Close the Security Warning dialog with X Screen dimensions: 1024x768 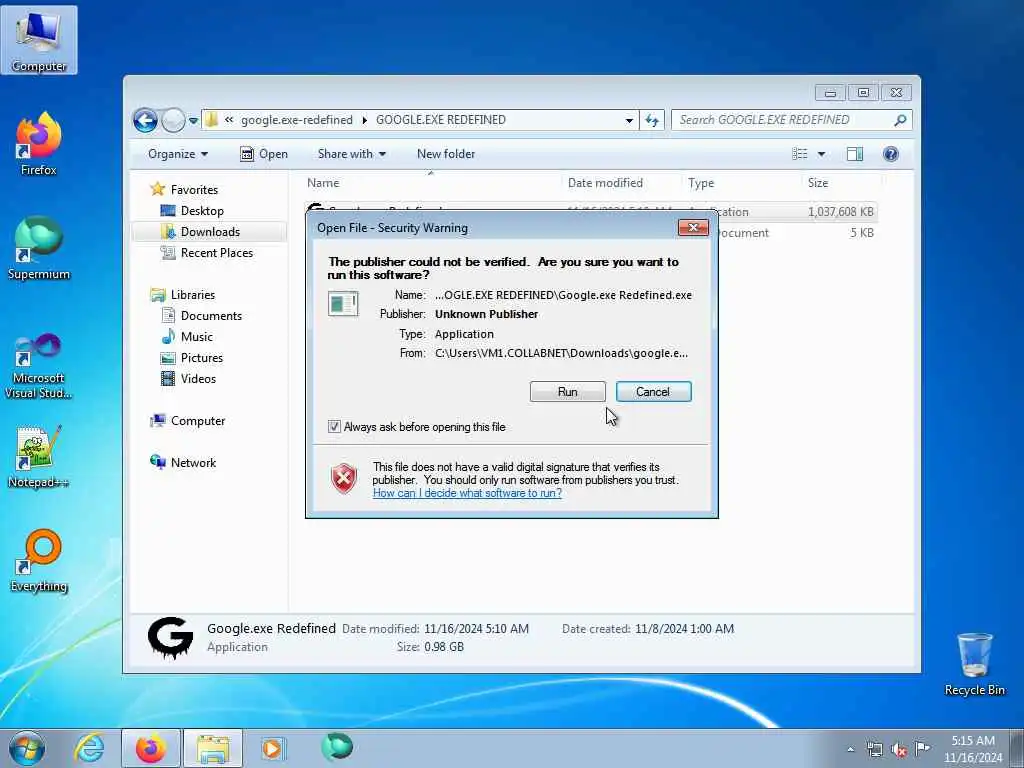point(693,227)
